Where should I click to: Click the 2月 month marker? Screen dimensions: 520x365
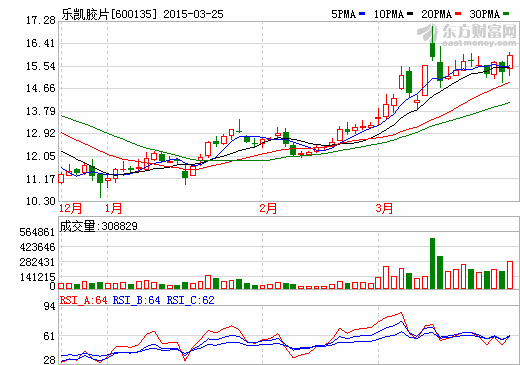pos(268,209)
